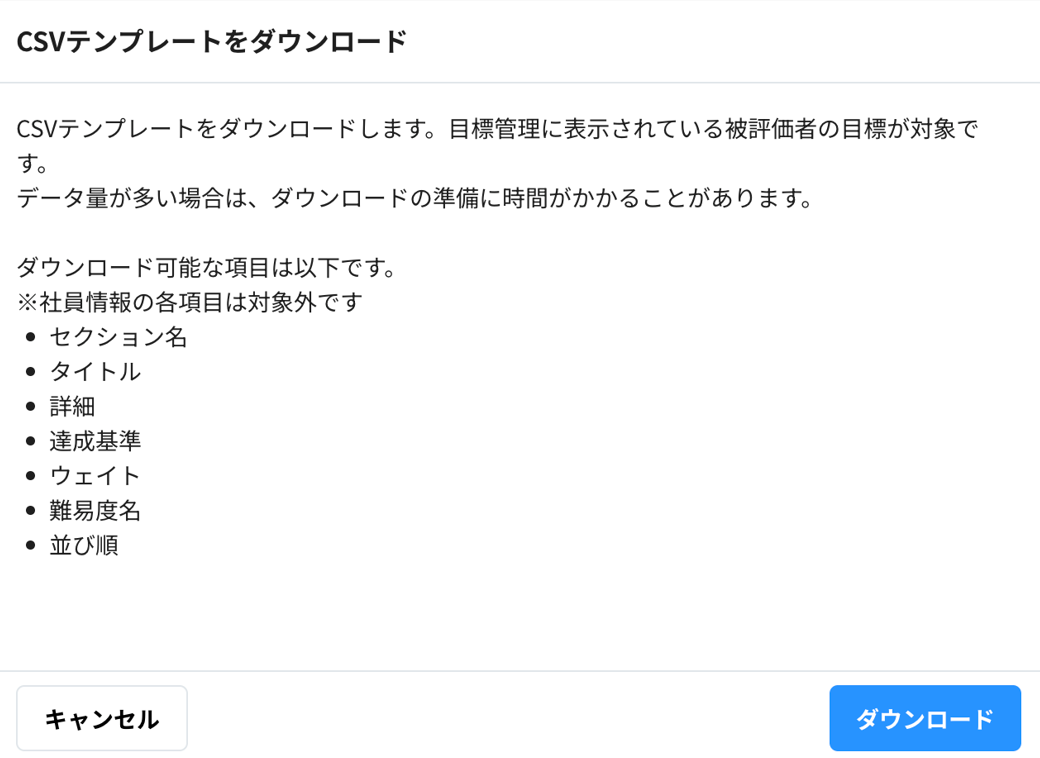This screenshot has width=1040, height=758.
Task: Select the 並び順 list item
Action: (84, 546)
